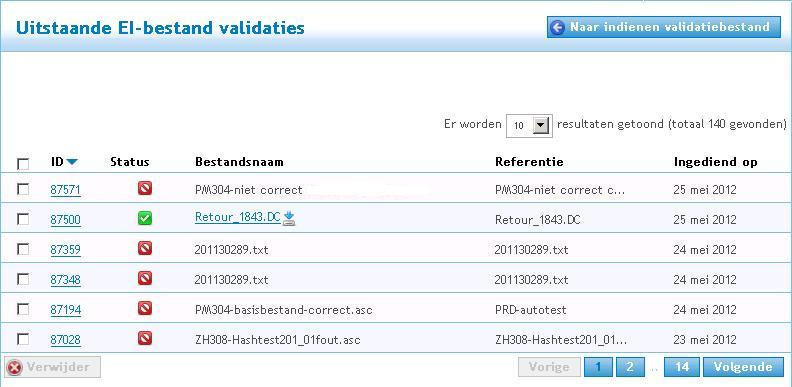Download the Retour_1843.DC file link
Viewport: 792px width, 387px height.
point(237,217)
